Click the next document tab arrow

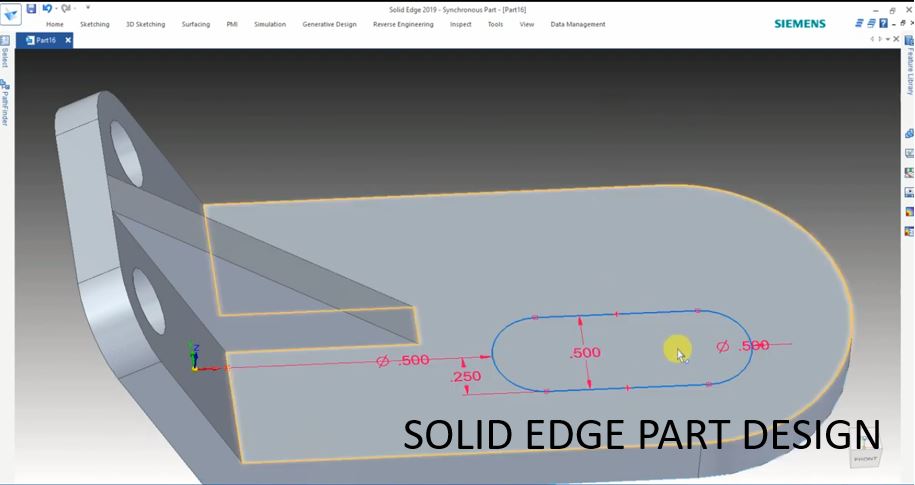click(879, 40)
